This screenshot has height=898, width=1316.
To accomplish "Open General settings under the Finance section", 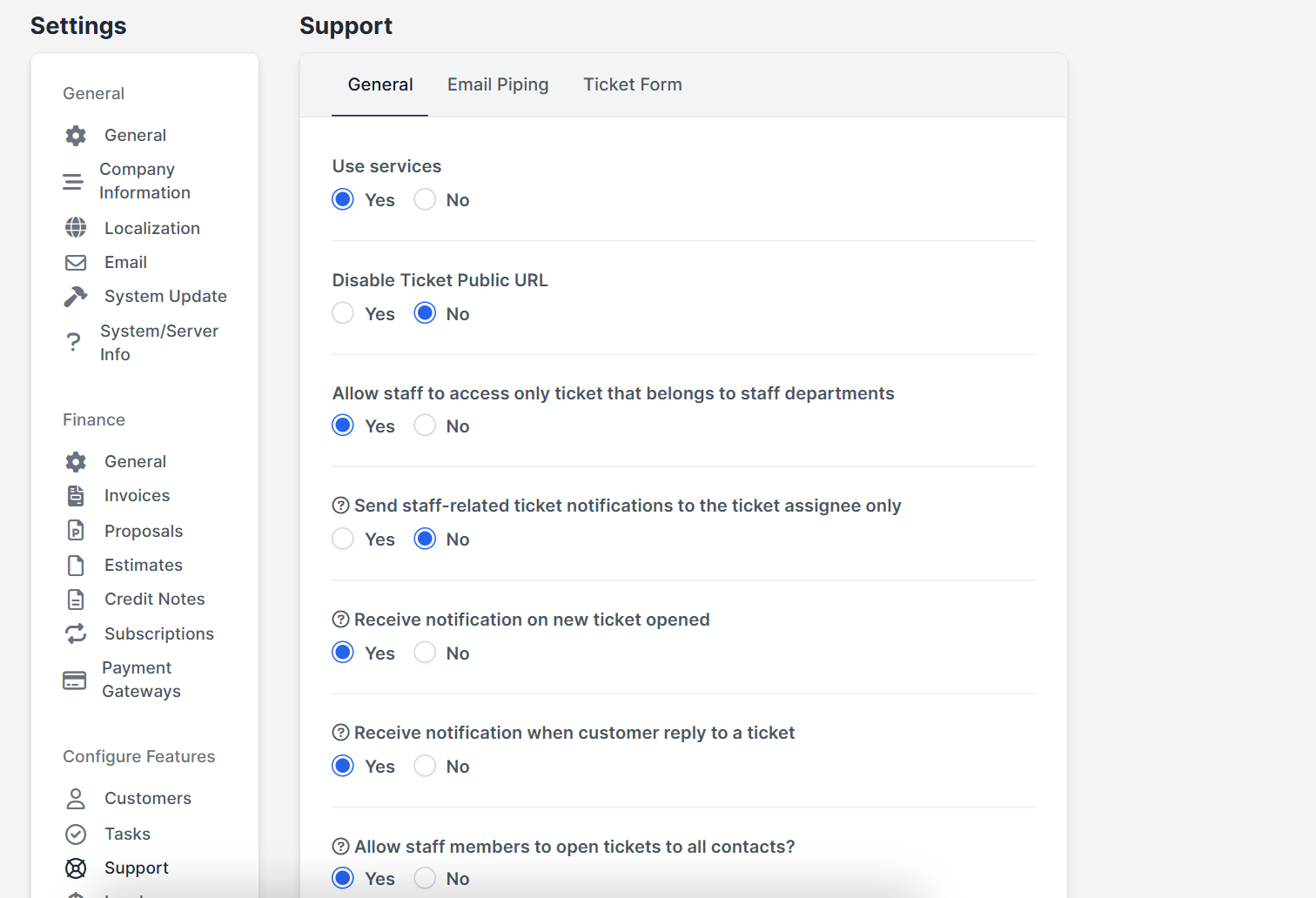I will [x=135, y=461].
